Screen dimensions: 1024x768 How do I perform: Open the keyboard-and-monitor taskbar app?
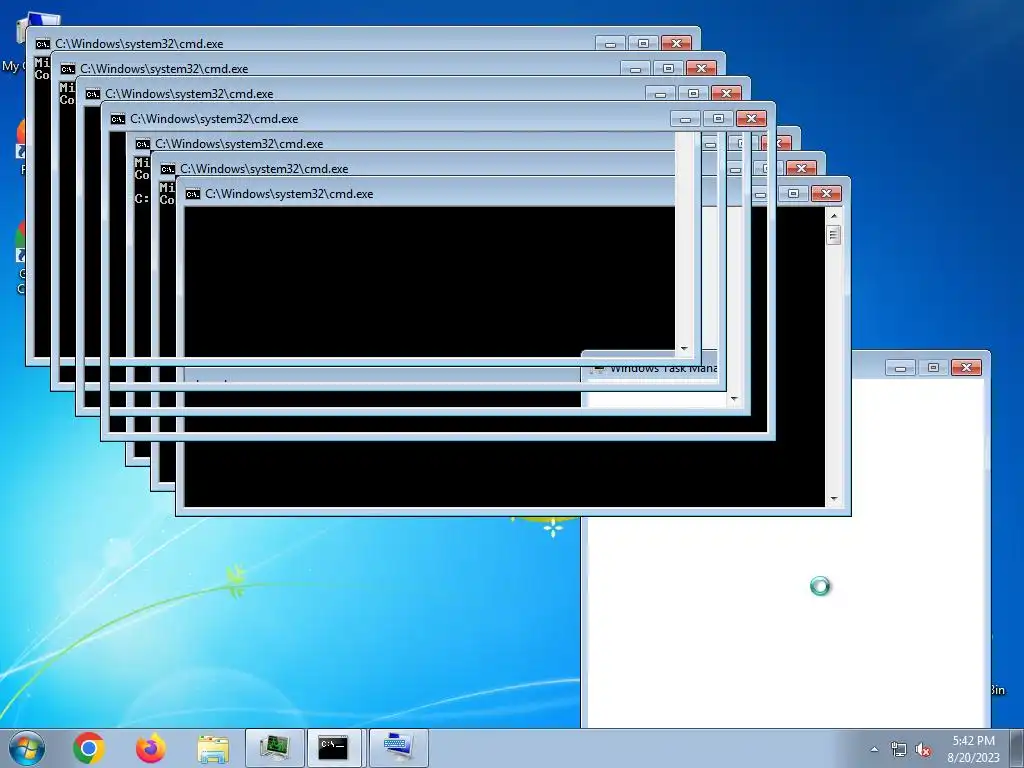(398, 748)
